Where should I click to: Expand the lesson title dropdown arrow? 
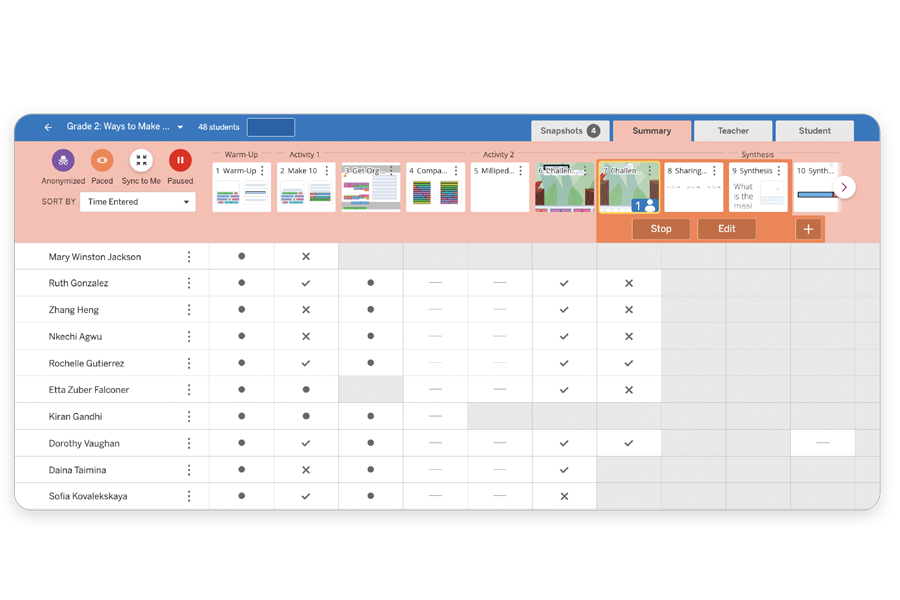point(180,128)
